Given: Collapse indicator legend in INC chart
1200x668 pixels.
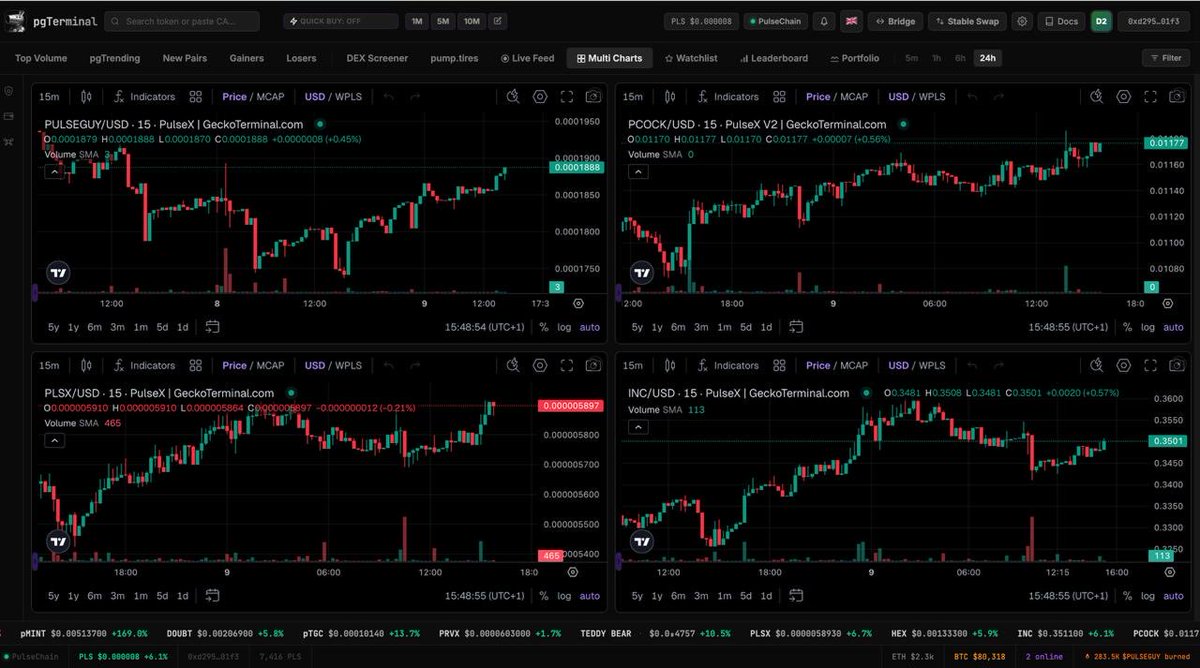Looking at the screenshot, I should 637,427.
